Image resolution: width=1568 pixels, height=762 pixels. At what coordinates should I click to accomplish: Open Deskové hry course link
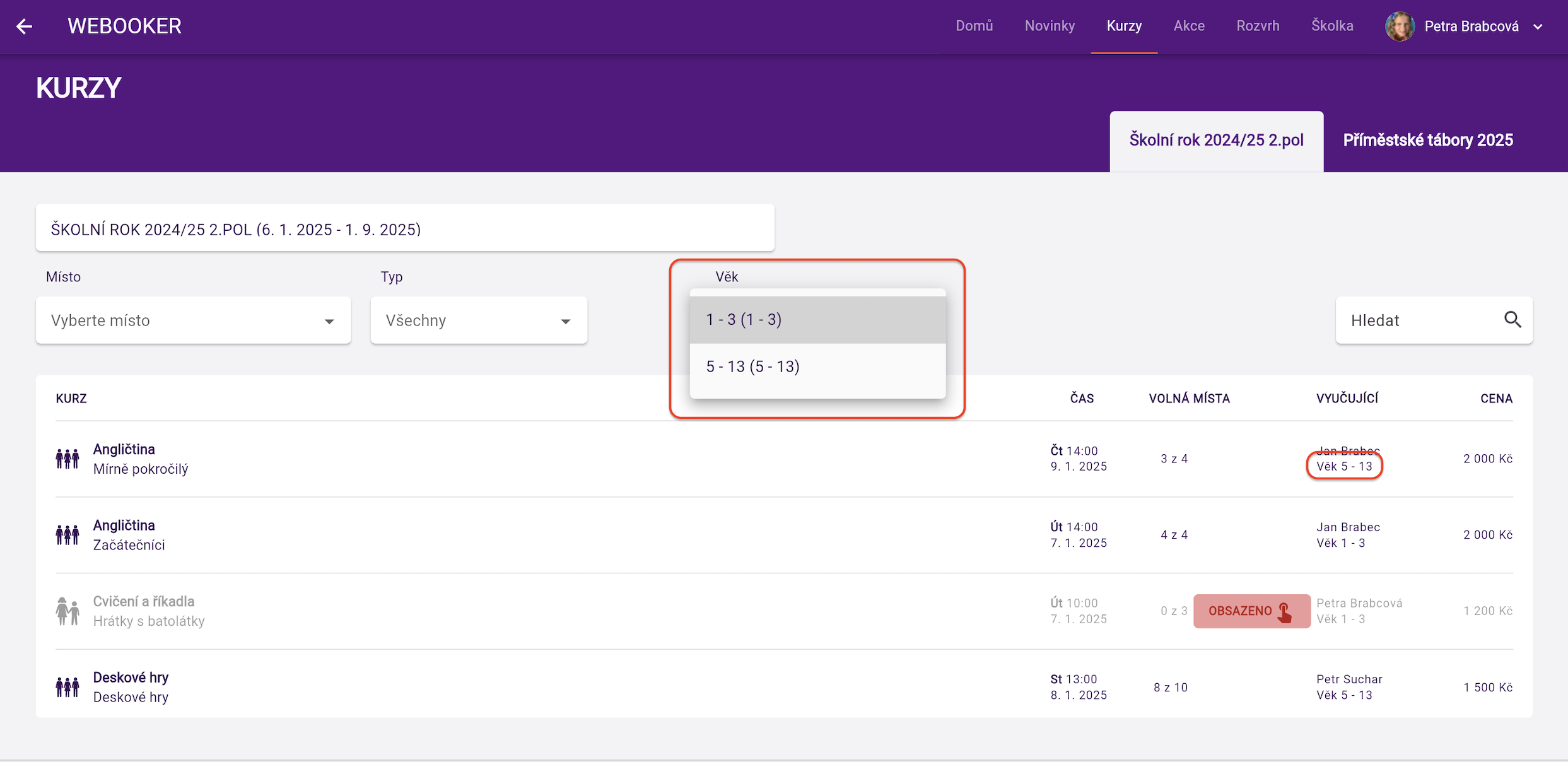(131, 677)
